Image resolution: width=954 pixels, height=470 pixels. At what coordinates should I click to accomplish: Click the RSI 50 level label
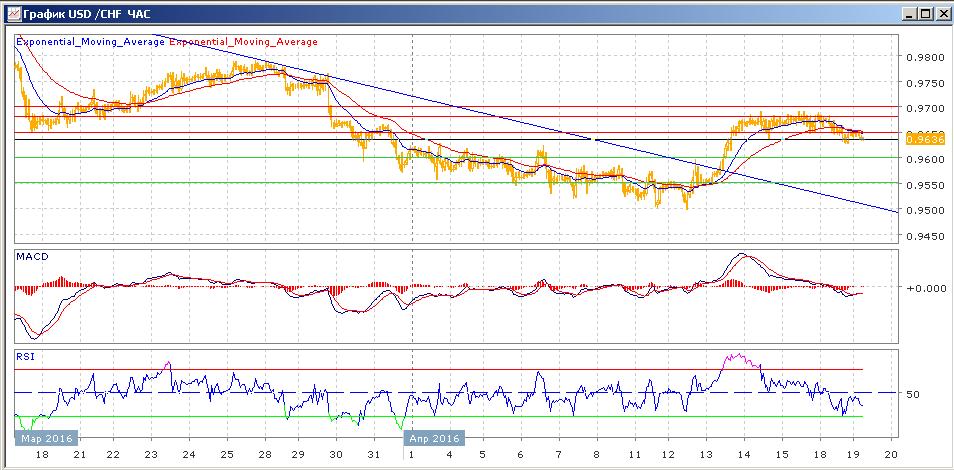913,395
